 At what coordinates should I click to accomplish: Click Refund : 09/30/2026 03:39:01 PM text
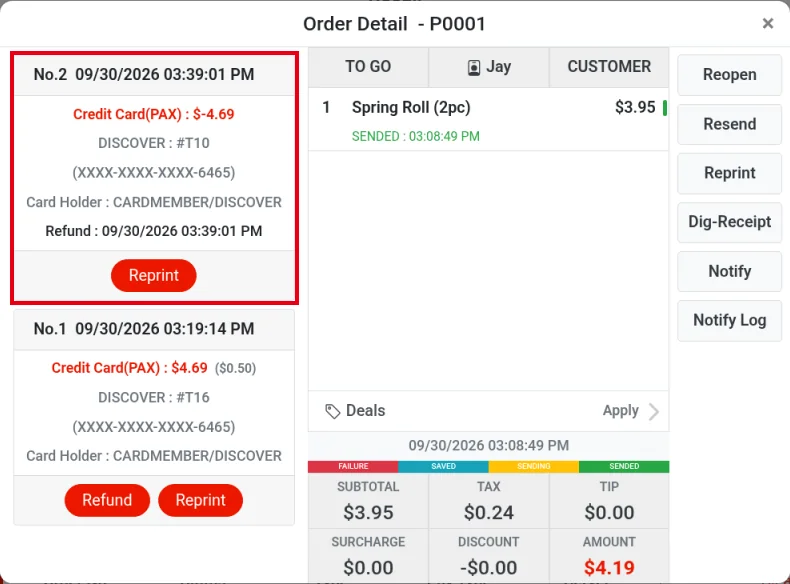pyautogui.click(x=154, y=231)
